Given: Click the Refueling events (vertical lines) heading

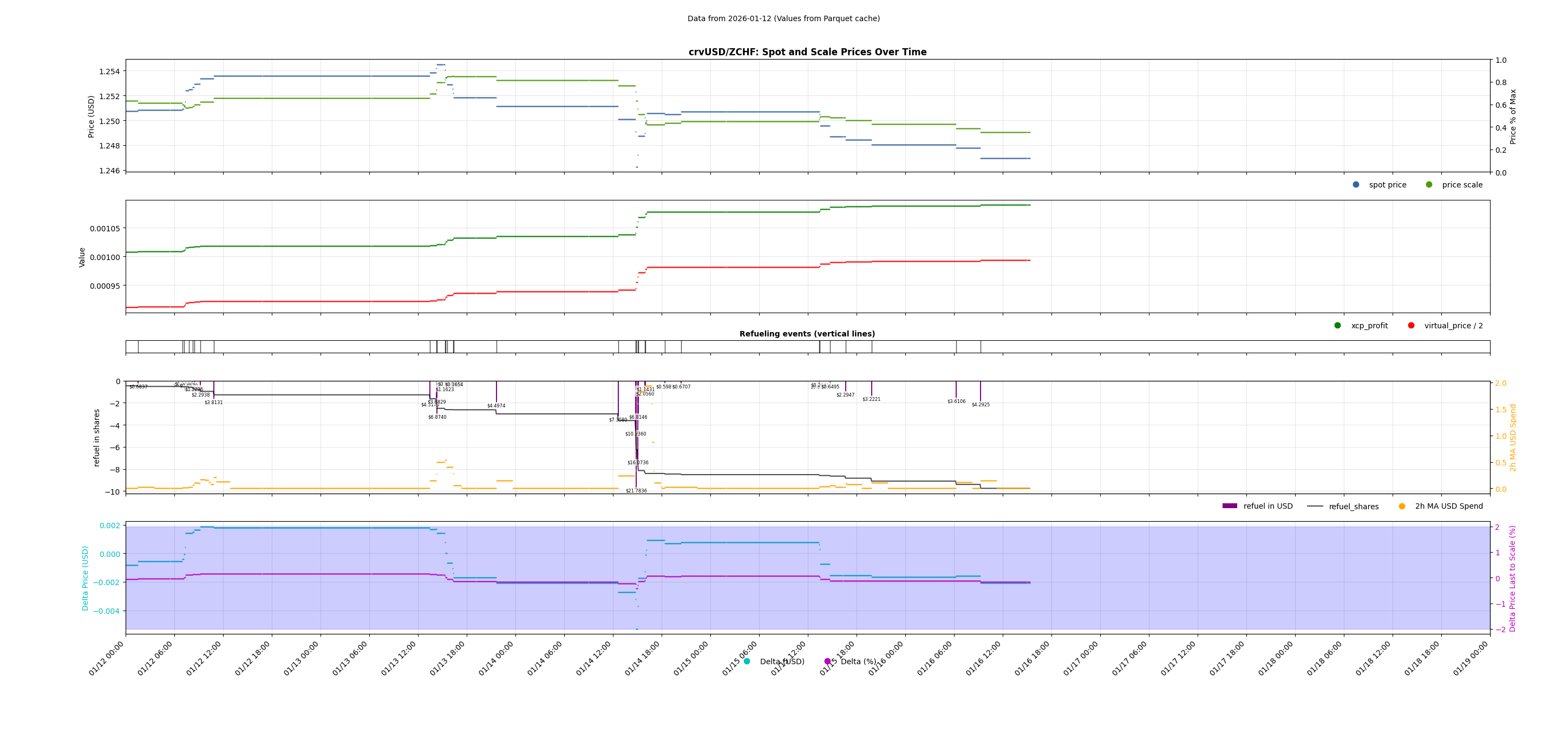Looking at the screenshot, I should pos(807,334).
